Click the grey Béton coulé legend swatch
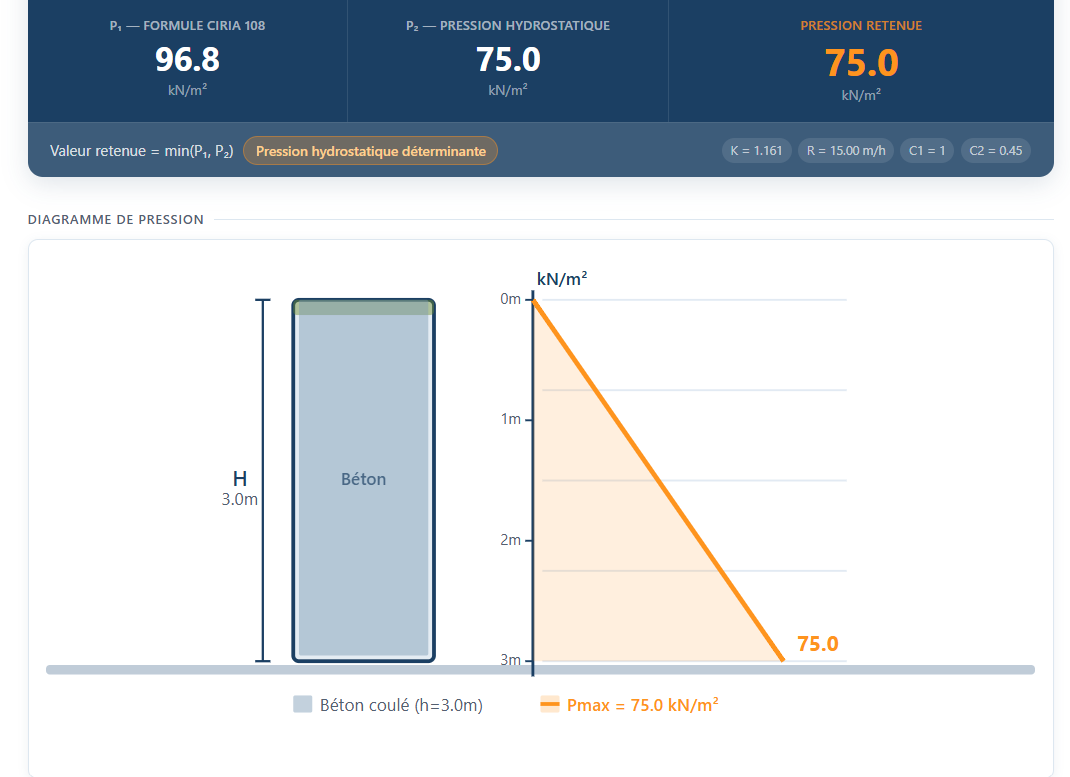The width and height of the screenshot is (1070, 777). point(302,704)
